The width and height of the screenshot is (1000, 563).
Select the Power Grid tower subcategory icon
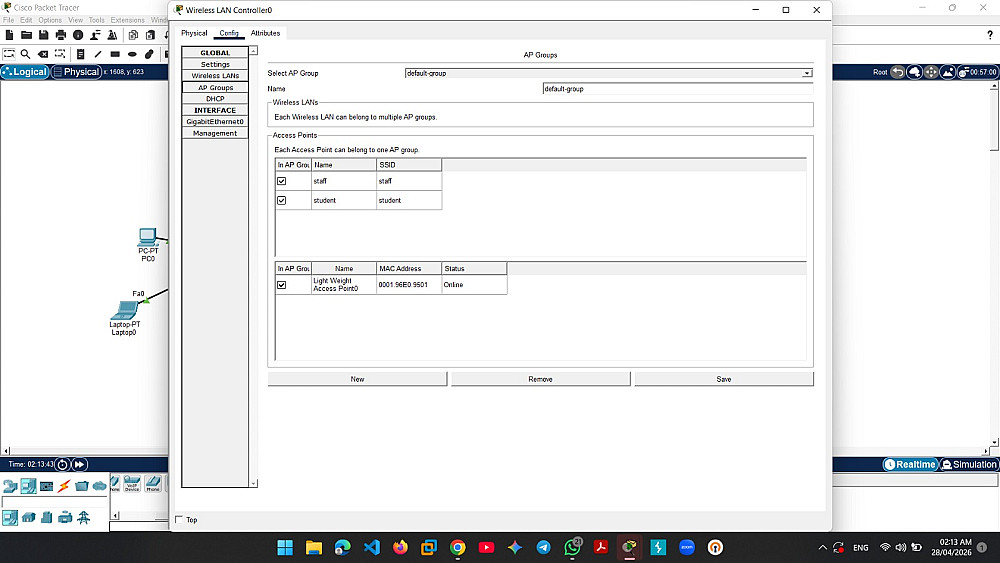tap(84, 518)
